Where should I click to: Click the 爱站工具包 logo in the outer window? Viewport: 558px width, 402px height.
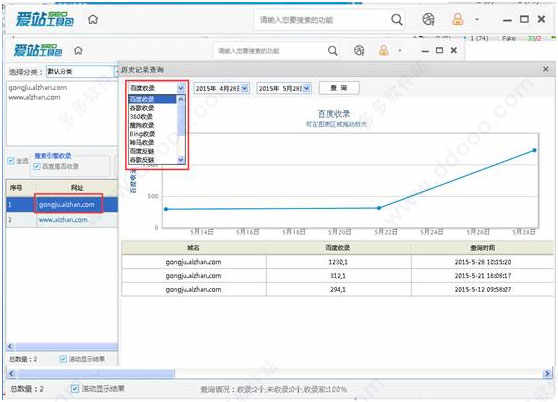click(x=45, y=19)
